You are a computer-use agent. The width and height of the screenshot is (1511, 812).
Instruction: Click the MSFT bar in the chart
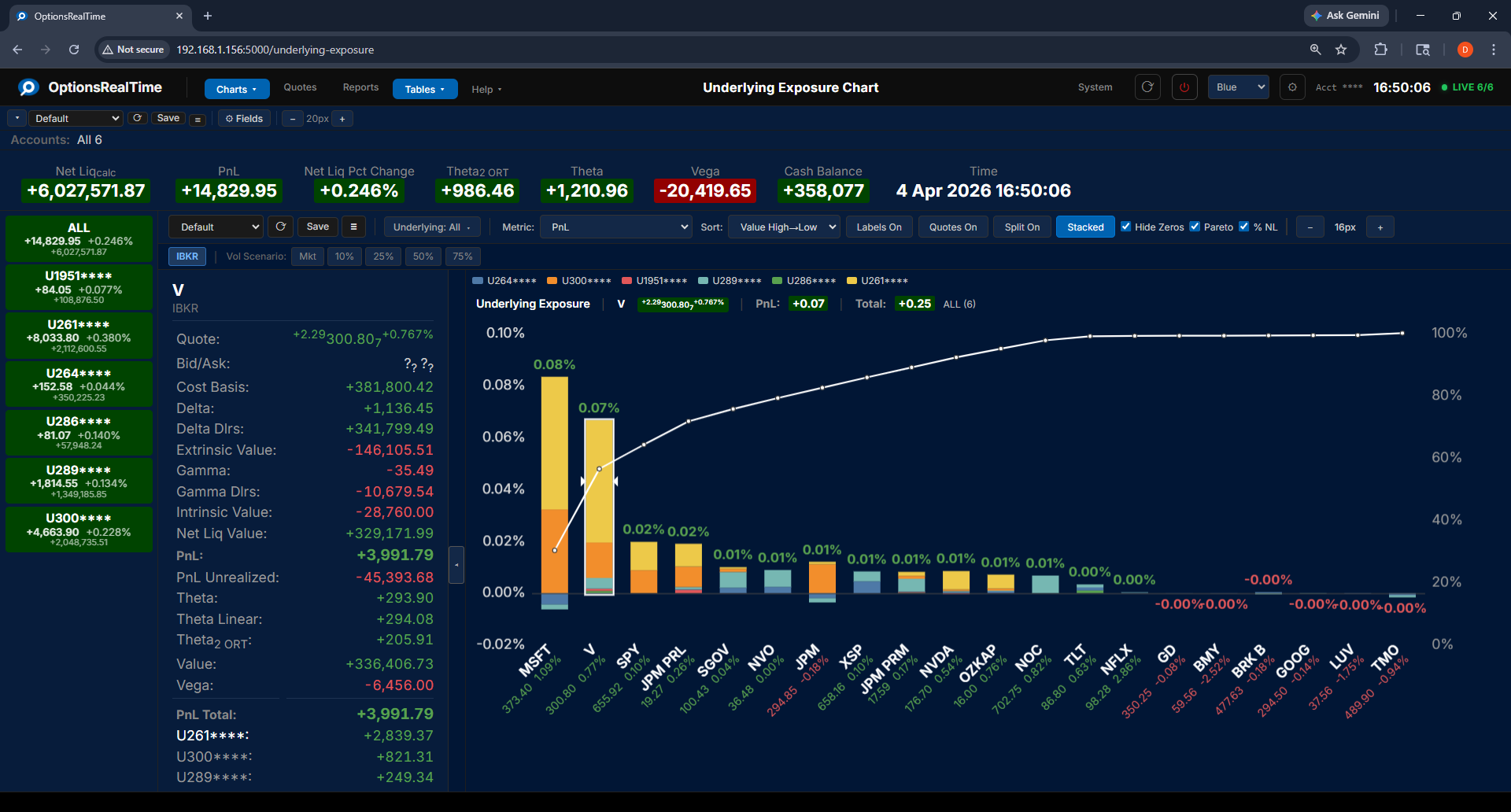(554, 492)
